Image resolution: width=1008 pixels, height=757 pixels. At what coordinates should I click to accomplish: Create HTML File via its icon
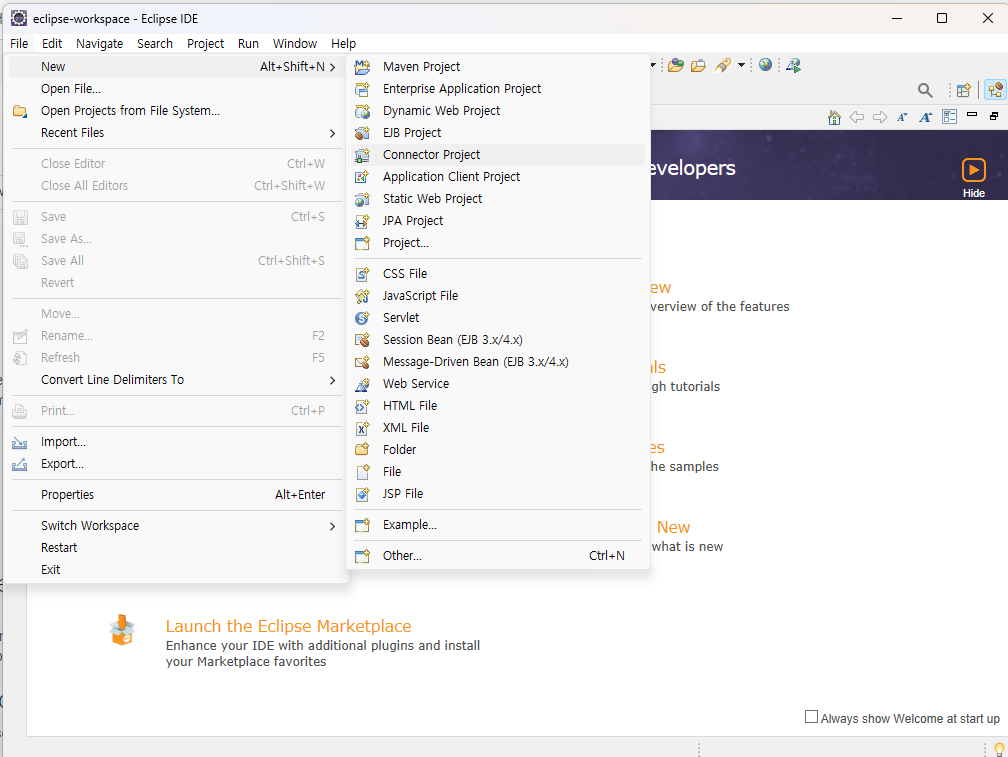[x=363, y=405]
